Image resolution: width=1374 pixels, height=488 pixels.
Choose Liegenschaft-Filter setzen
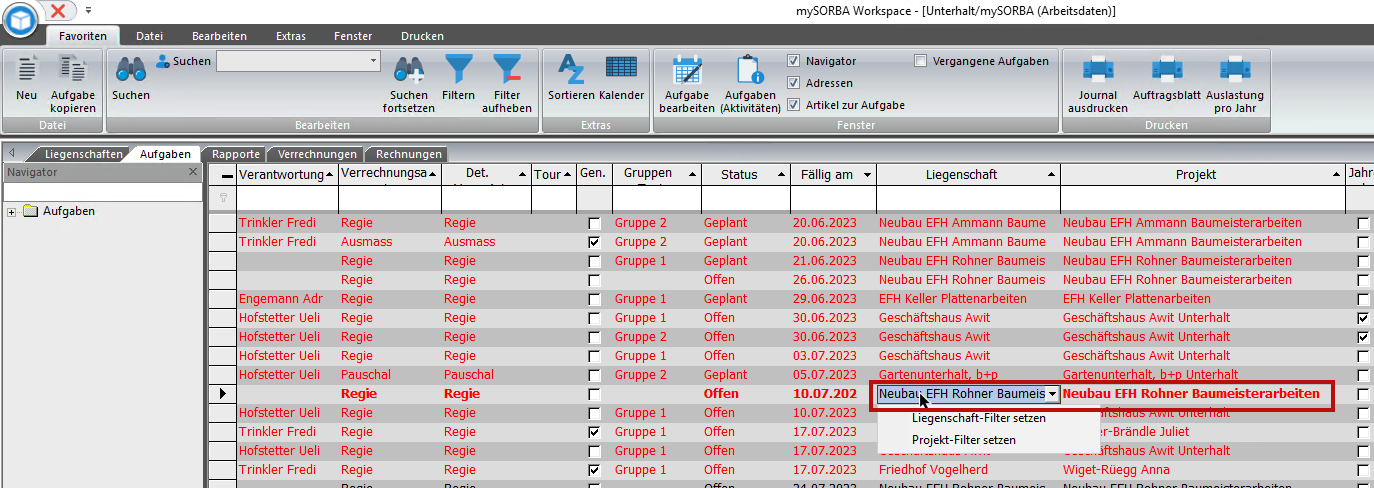point(978,418)
